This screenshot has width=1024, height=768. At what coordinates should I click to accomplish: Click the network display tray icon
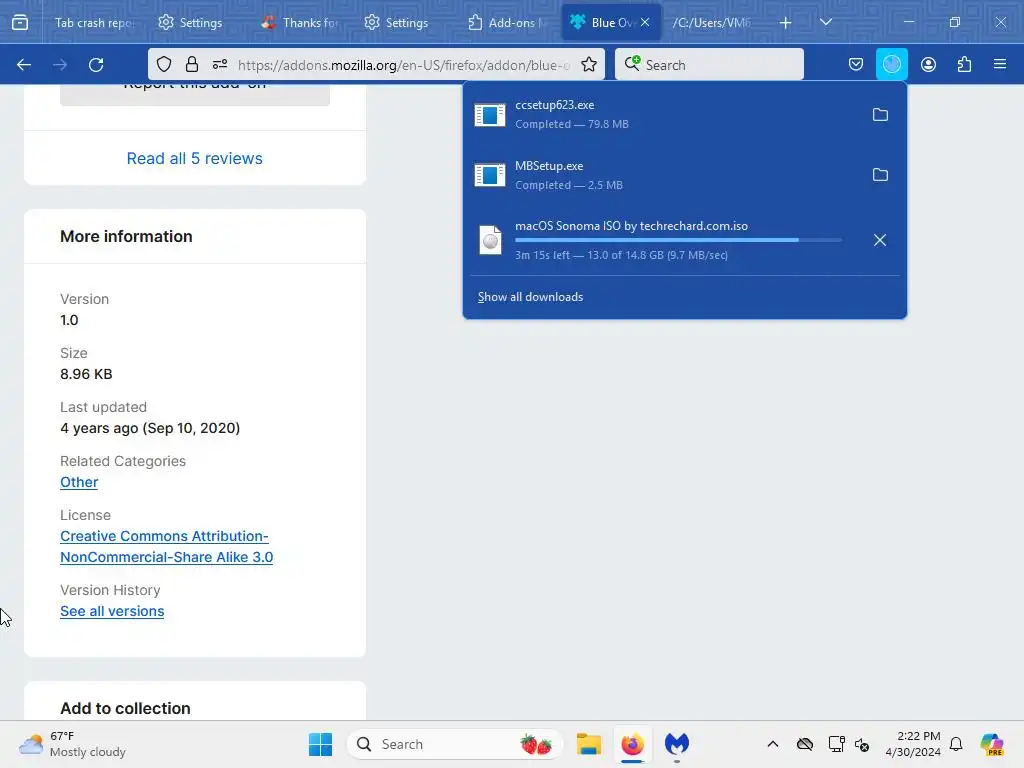837,744
